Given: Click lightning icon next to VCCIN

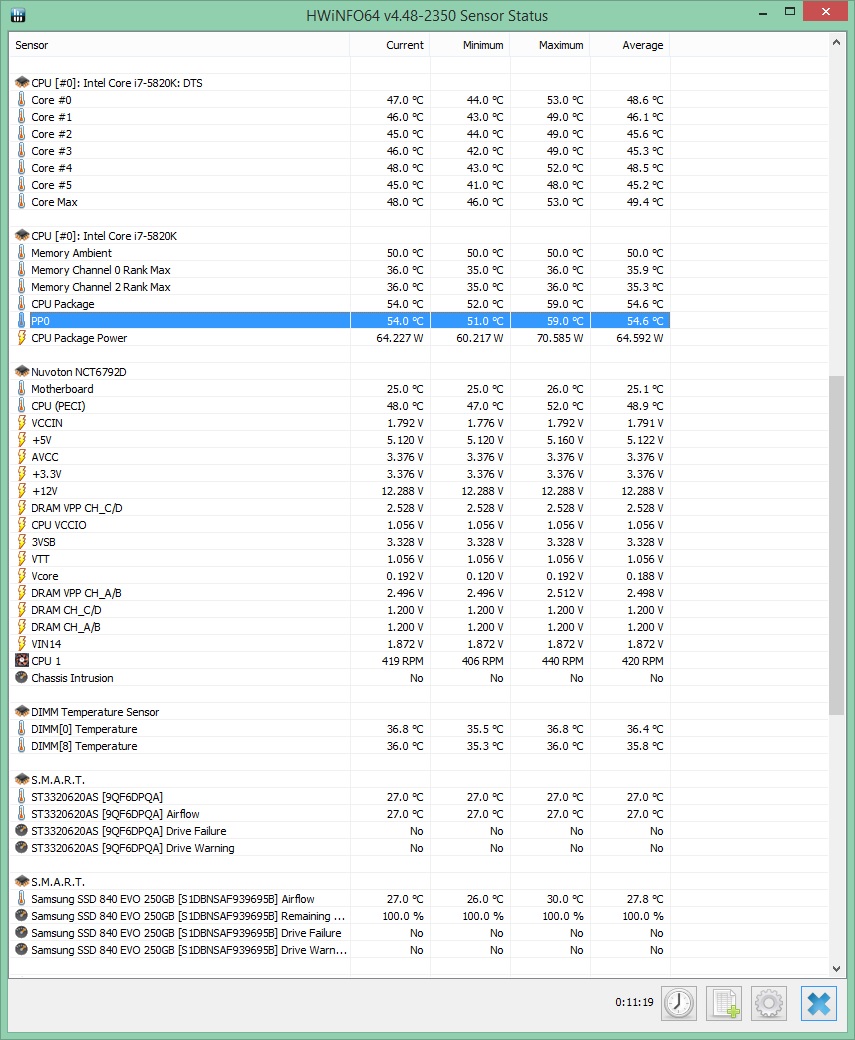Looking at the screenshot, I should 21,422.
